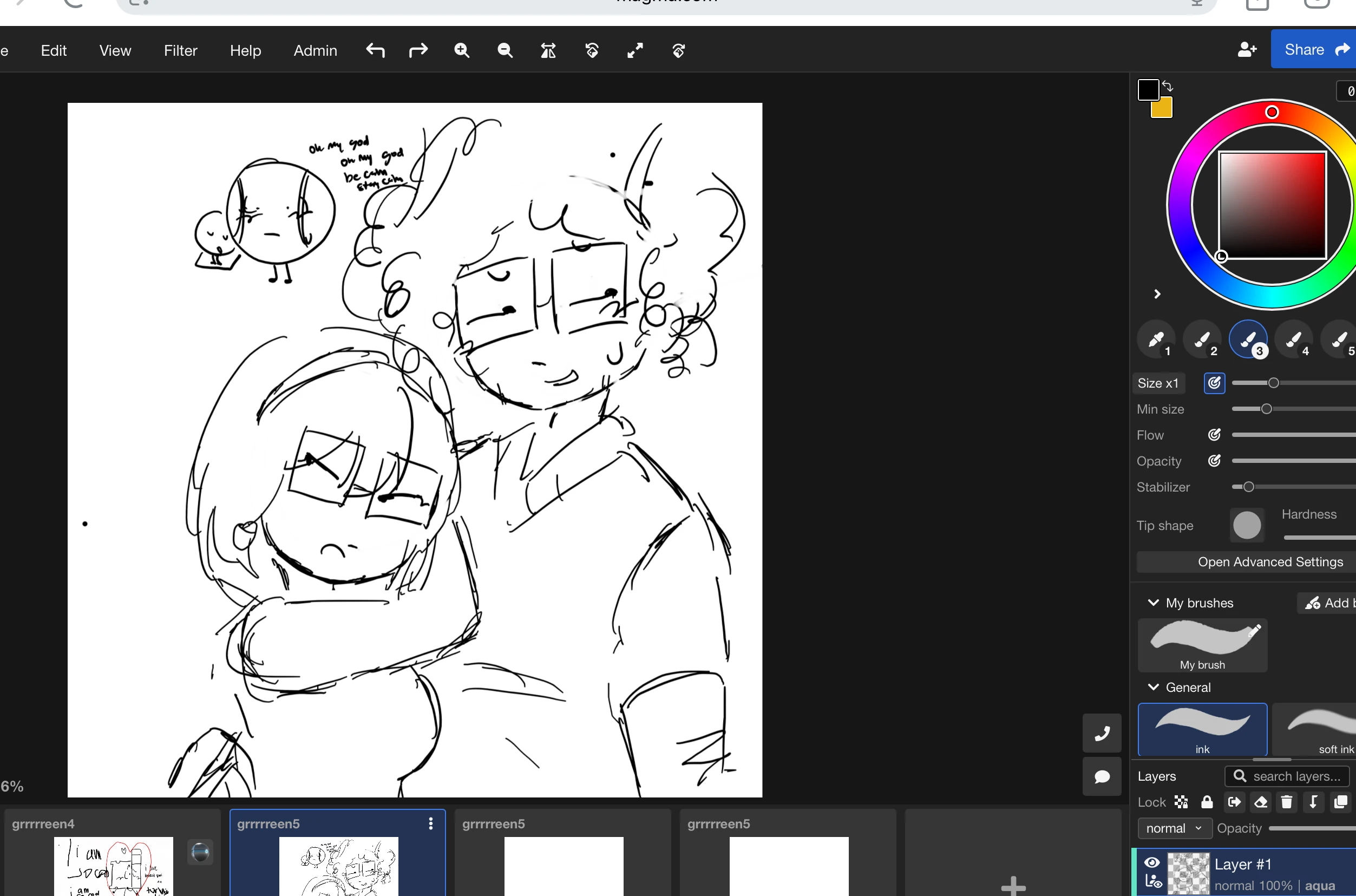Zoom in with the magnifier plus icon

(x=462, y=50)
